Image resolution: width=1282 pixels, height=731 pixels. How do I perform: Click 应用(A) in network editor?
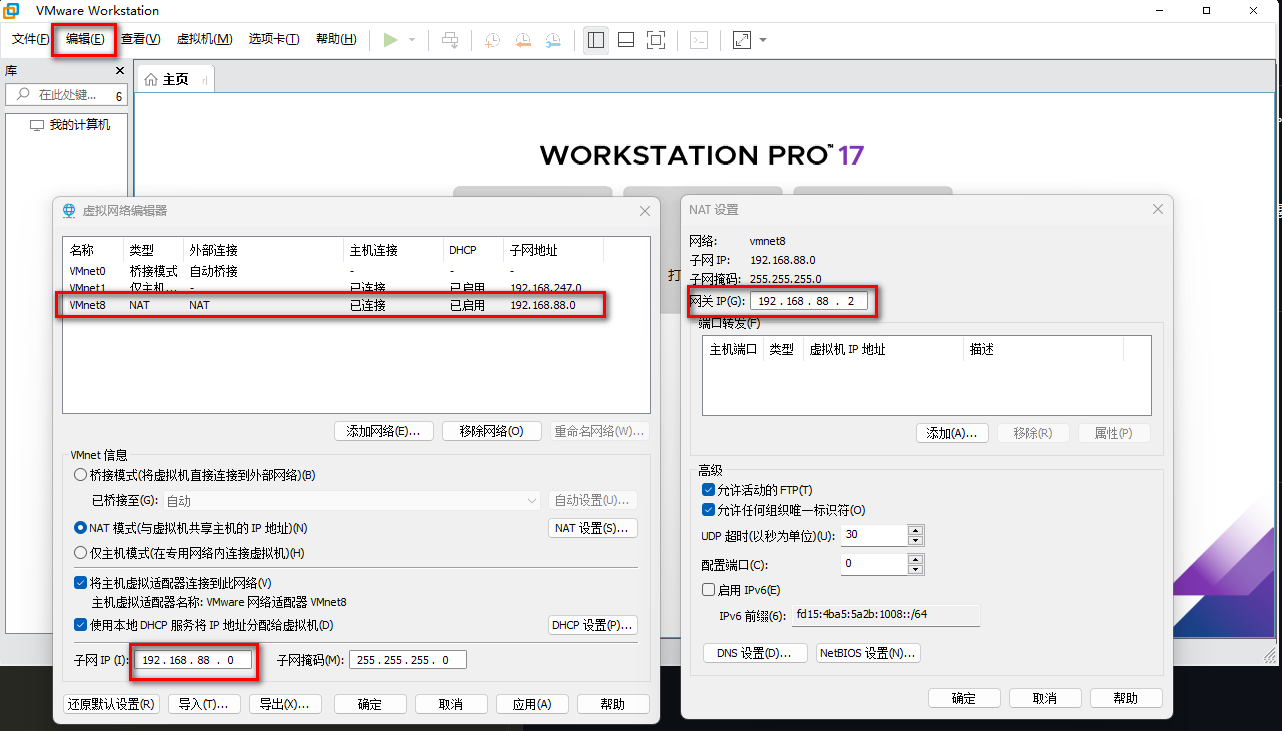point(532,704)
